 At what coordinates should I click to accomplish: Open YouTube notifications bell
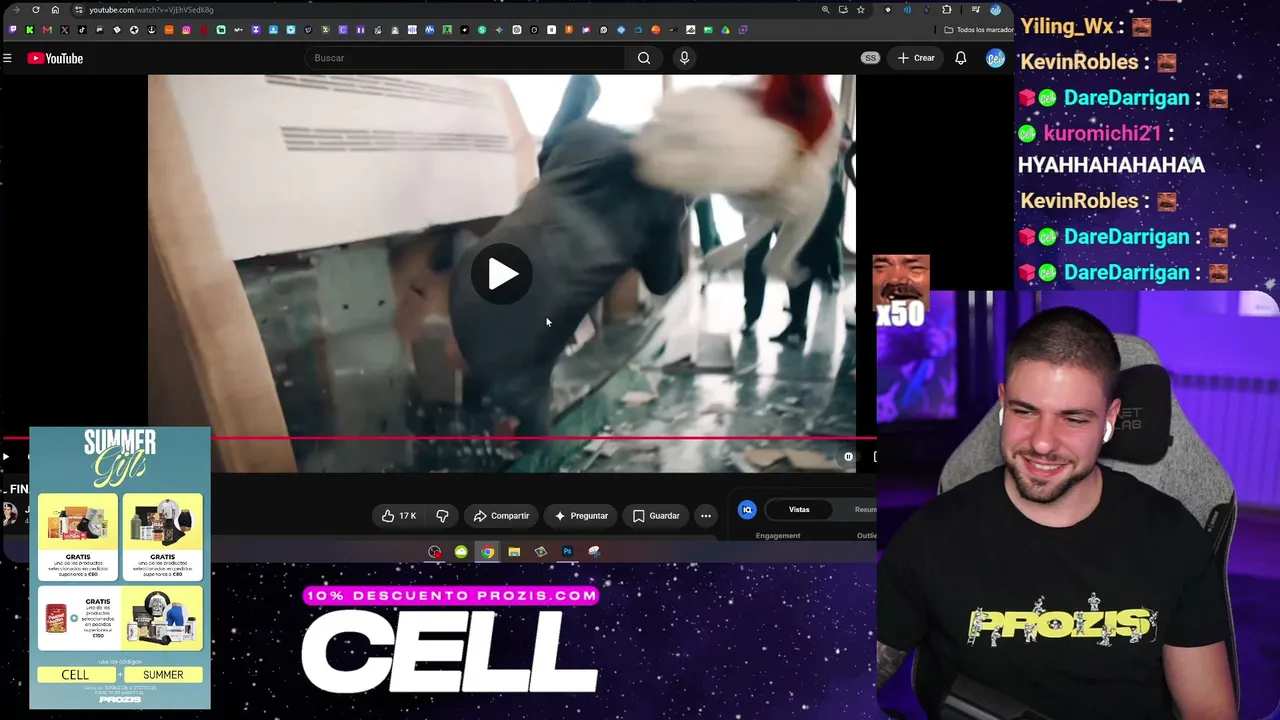pyautogui.click(x=960, y=58)
